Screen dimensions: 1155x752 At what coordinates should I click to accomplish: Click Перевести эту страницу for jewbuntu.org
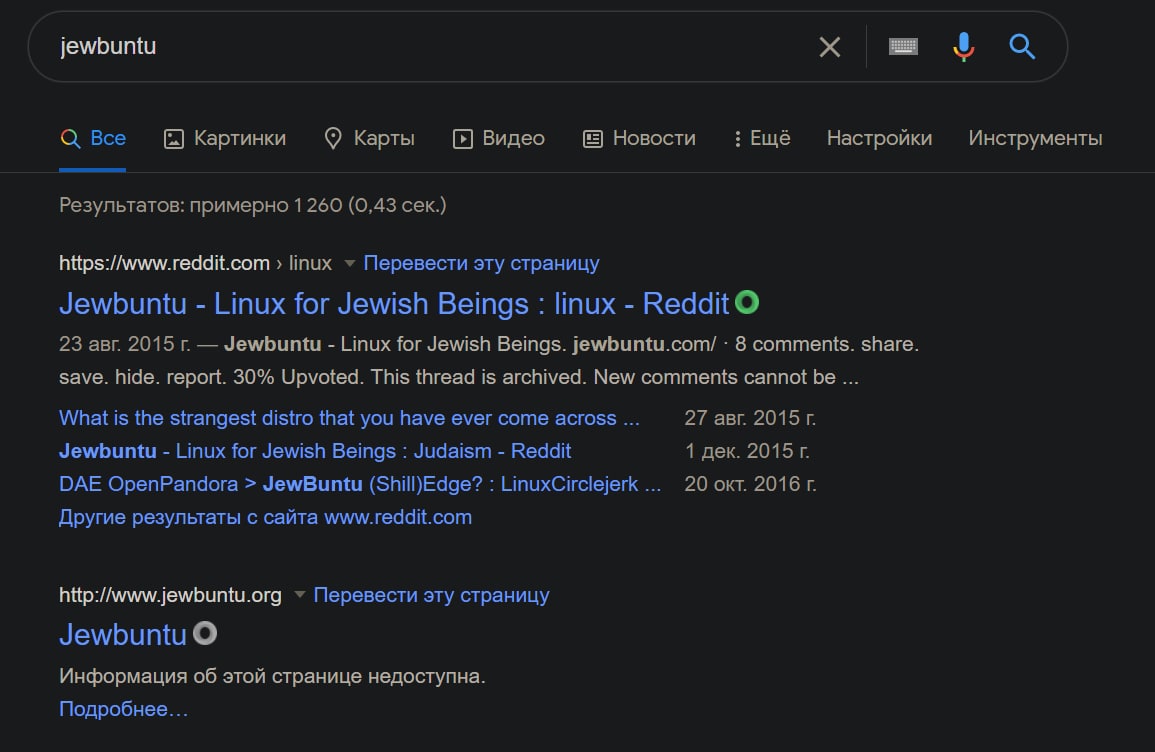tap(432, 594)
